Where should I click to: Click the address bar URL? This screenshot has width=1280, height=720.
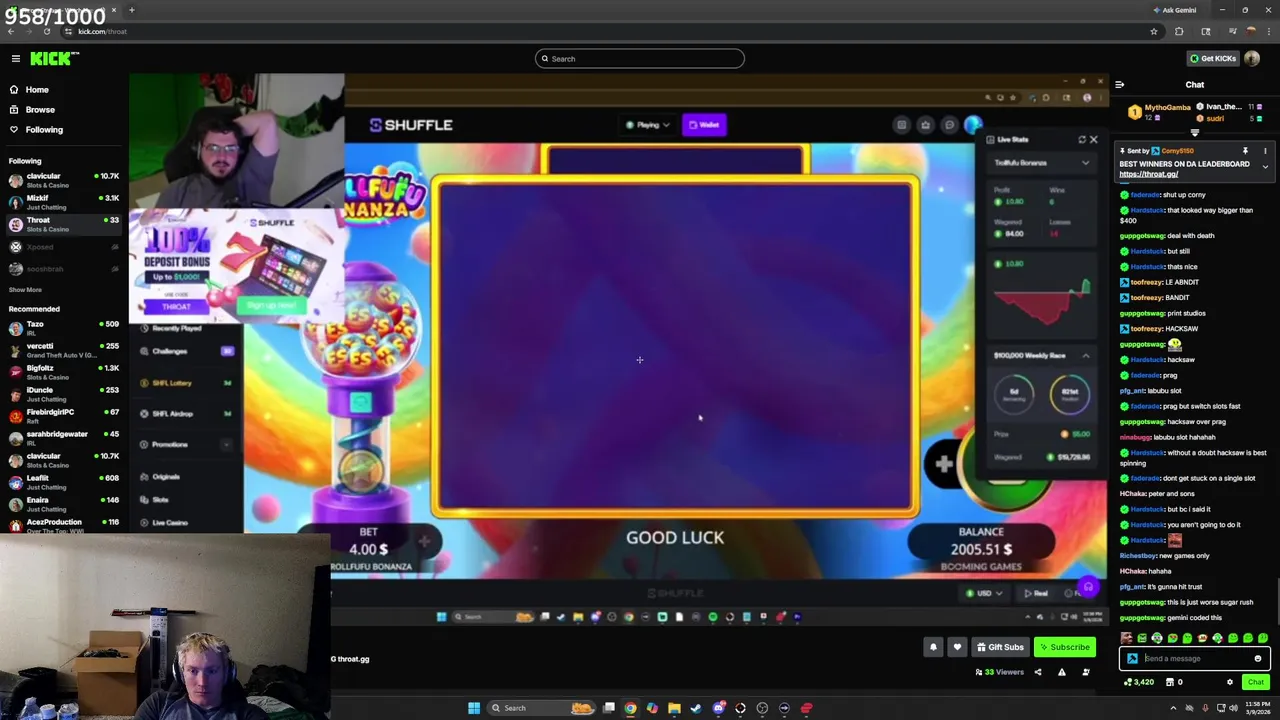102,31
